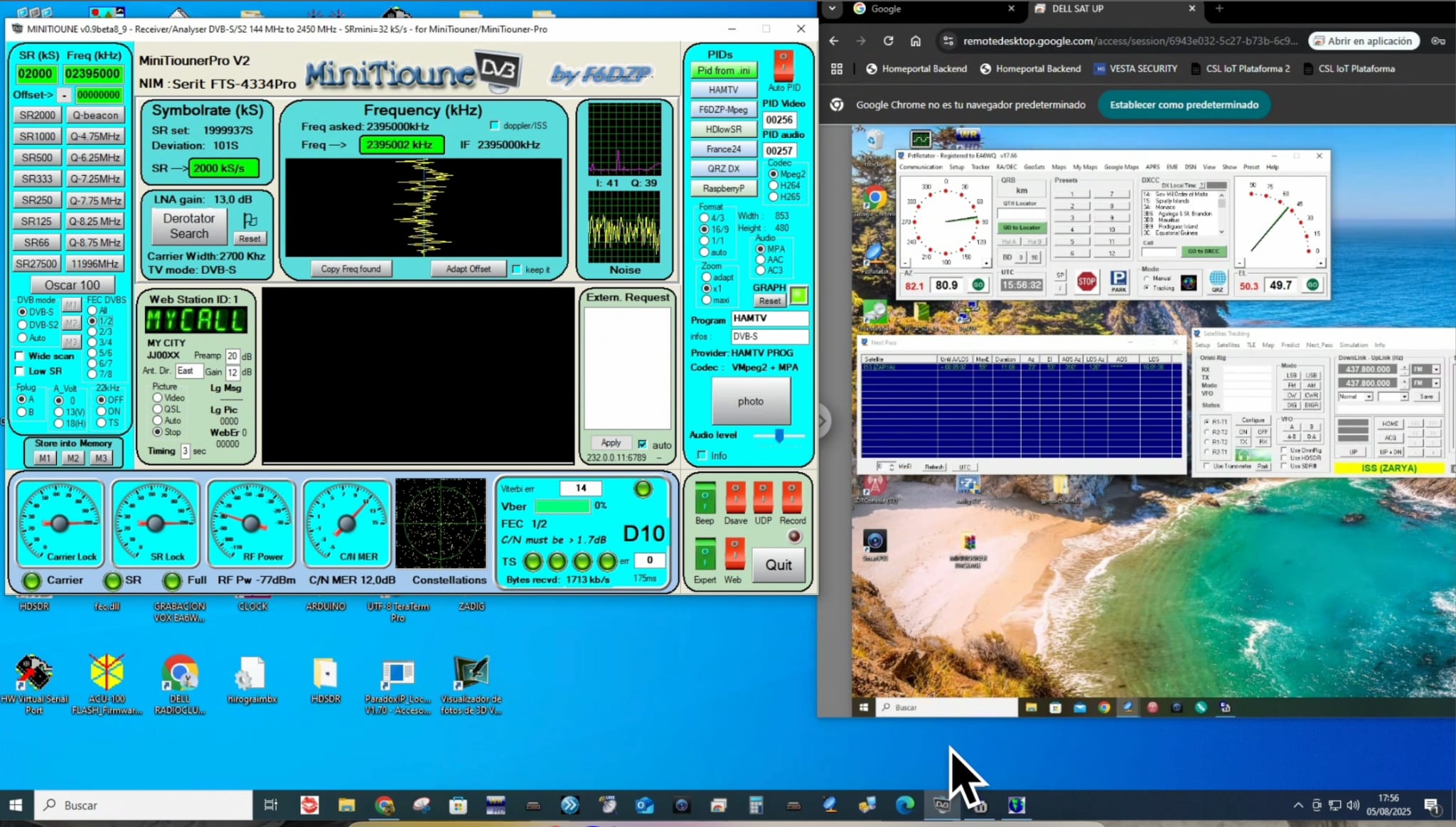Open the Visualizador de fotos 3D icon
Viewport: 1456px width, 827px height.
click(471, 684)
